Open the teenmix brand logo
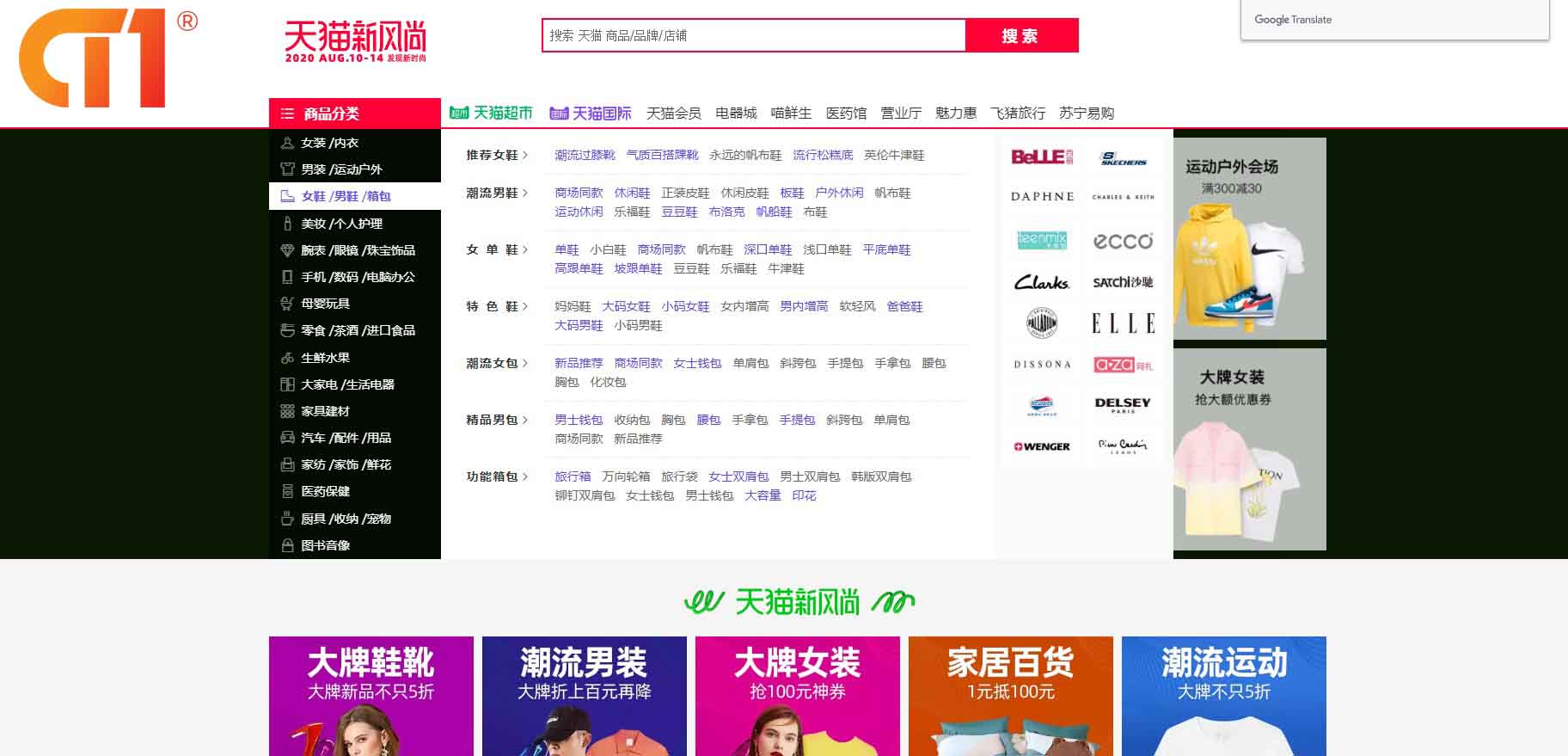Viewport: 1568px width, 756px height. pyautogui.click(x=1042, y=240)
